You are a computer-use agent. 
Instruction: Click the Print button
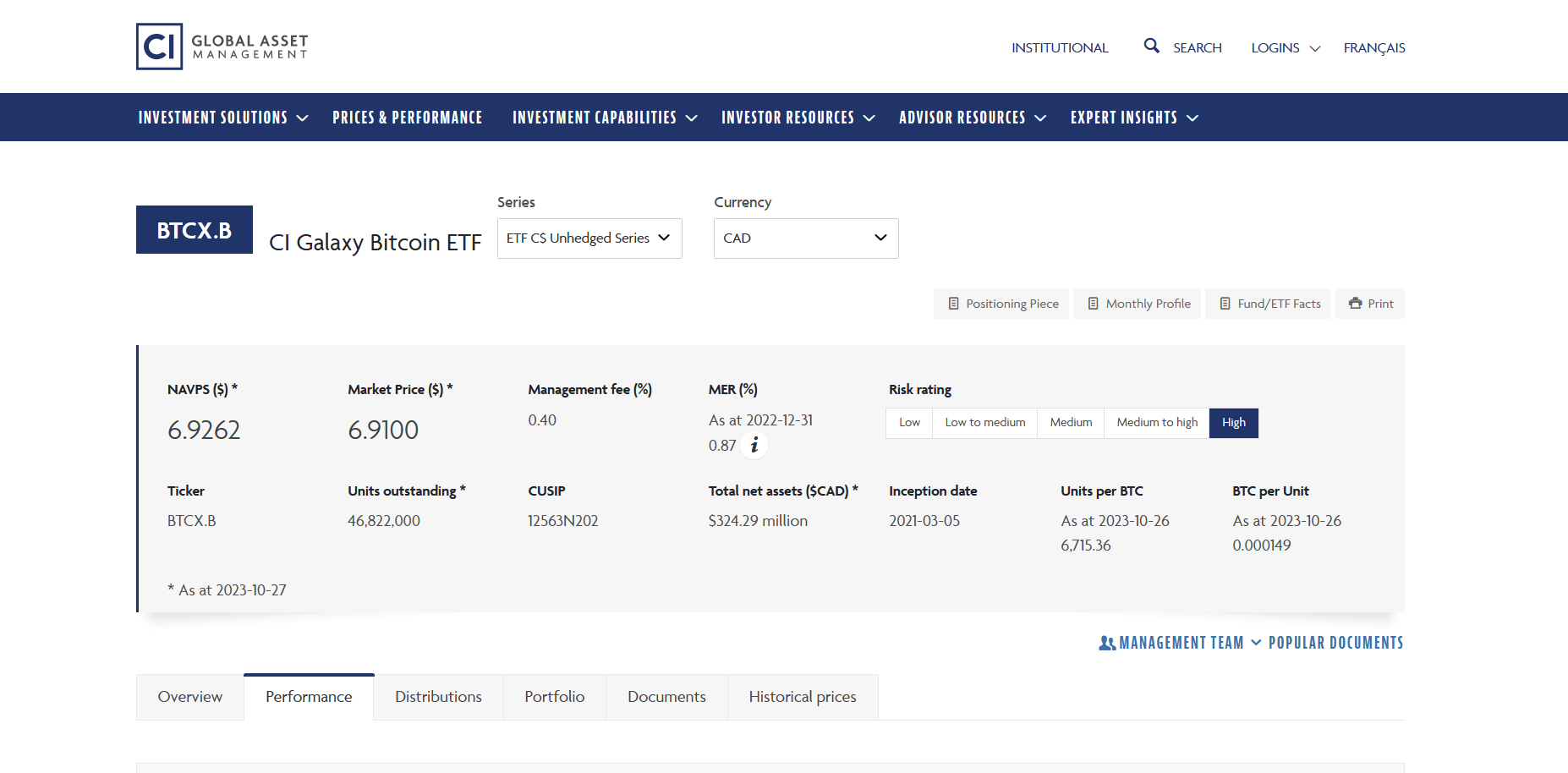(x=1370, y=304)
